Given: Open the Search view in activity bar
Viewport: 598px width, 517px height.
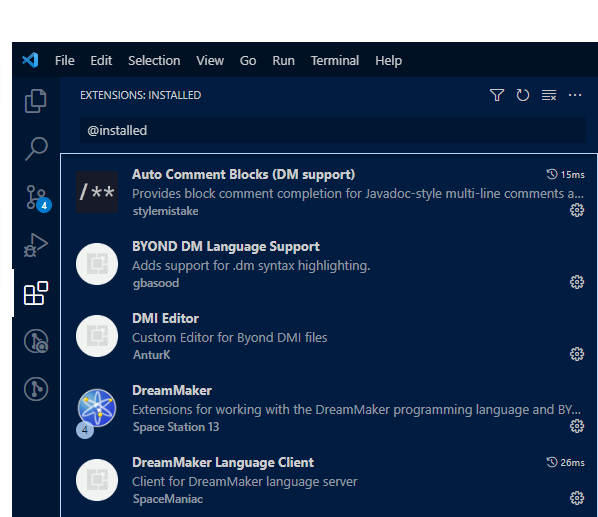Looking at the screenshot, I should [x=36, y=149].
